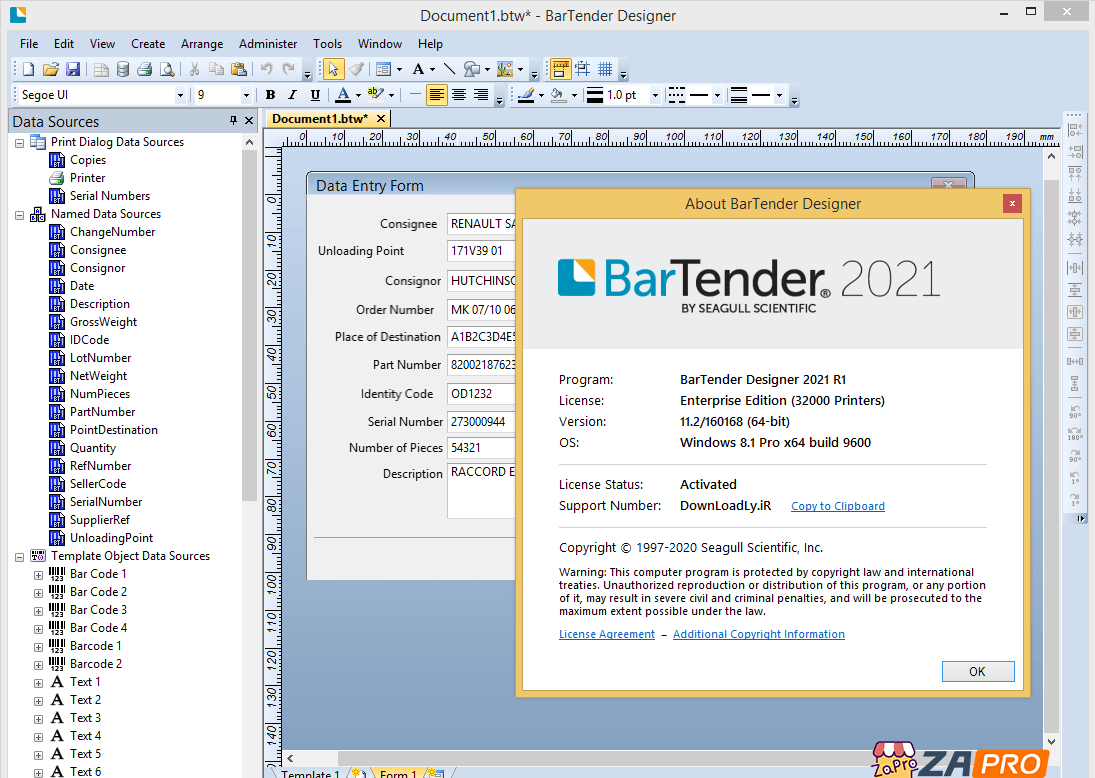Paste from clipboard icon

click(239, 69)
